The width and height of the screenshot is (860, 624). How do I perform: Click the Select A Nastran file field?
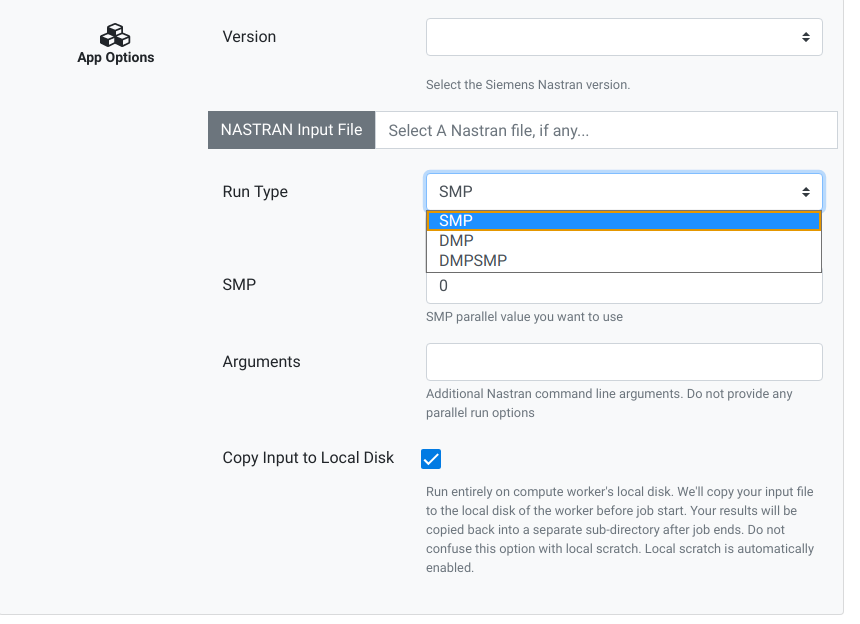[x=606, y=131]
